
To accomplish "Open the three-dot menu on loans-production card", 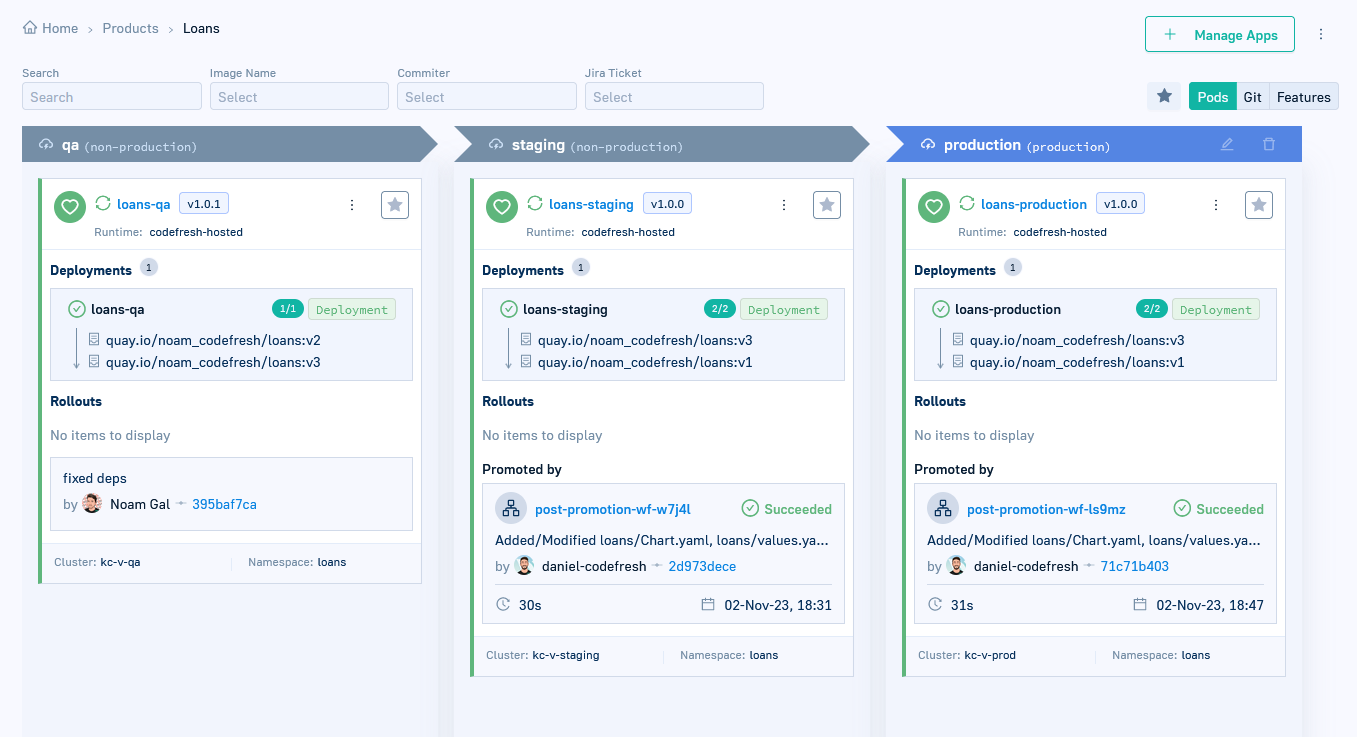I will click(1216, 205).
